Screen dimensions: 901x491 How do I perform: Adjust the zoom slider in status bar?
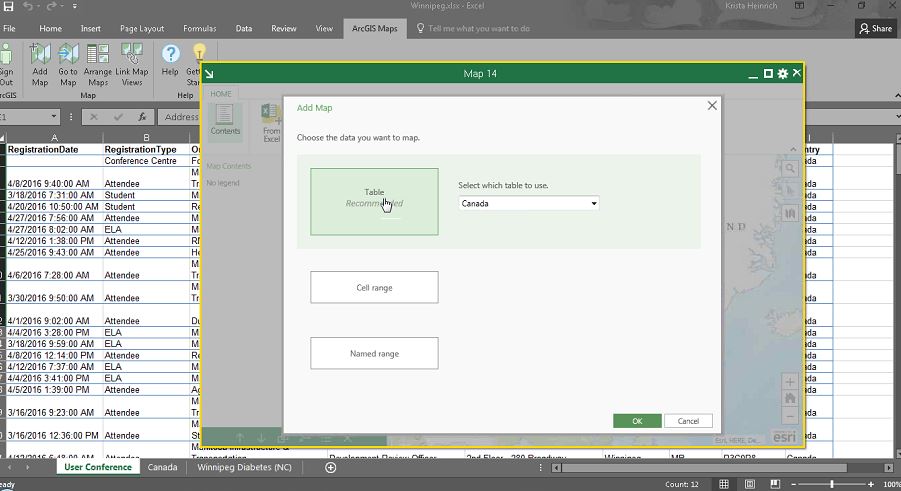(x=831, y=484)
